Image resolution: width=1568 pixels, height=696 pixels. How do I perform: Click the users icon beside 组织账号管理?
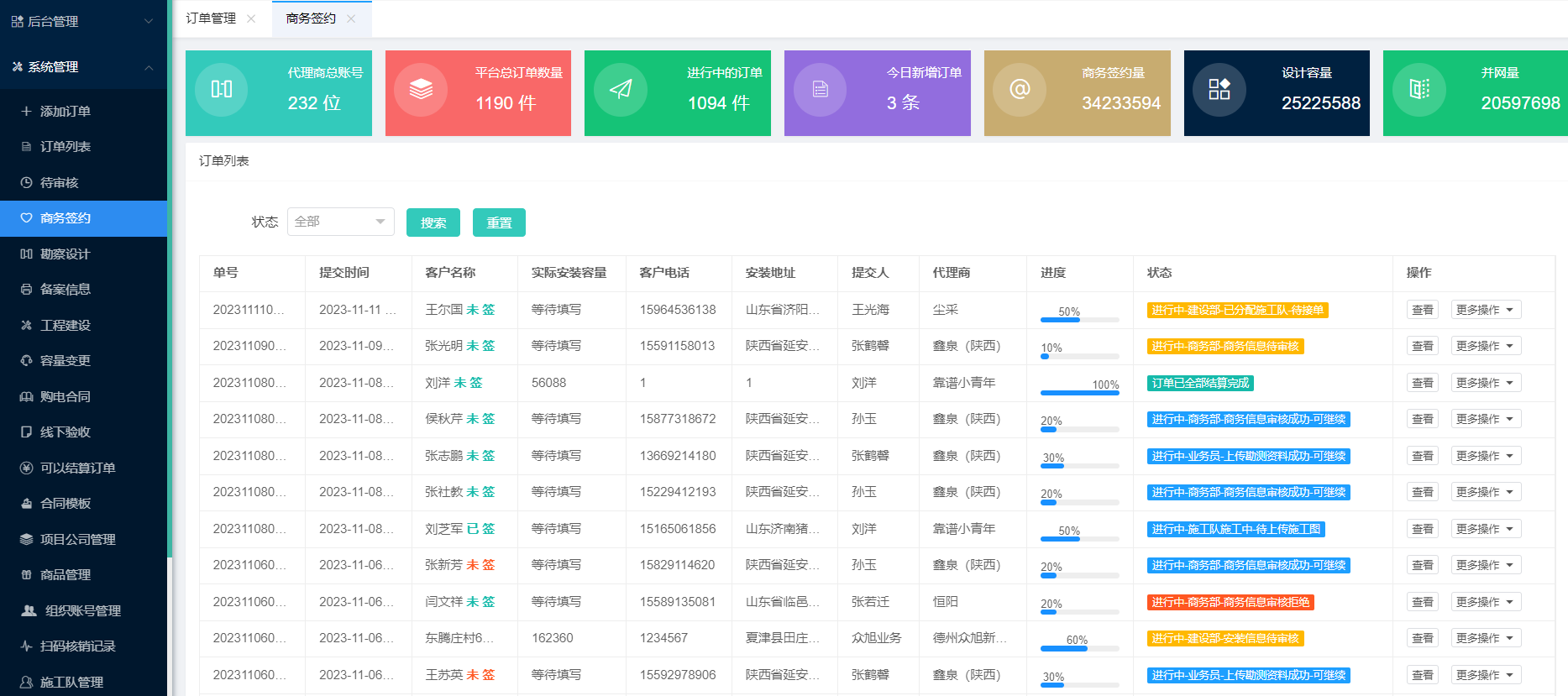[29, 610]
